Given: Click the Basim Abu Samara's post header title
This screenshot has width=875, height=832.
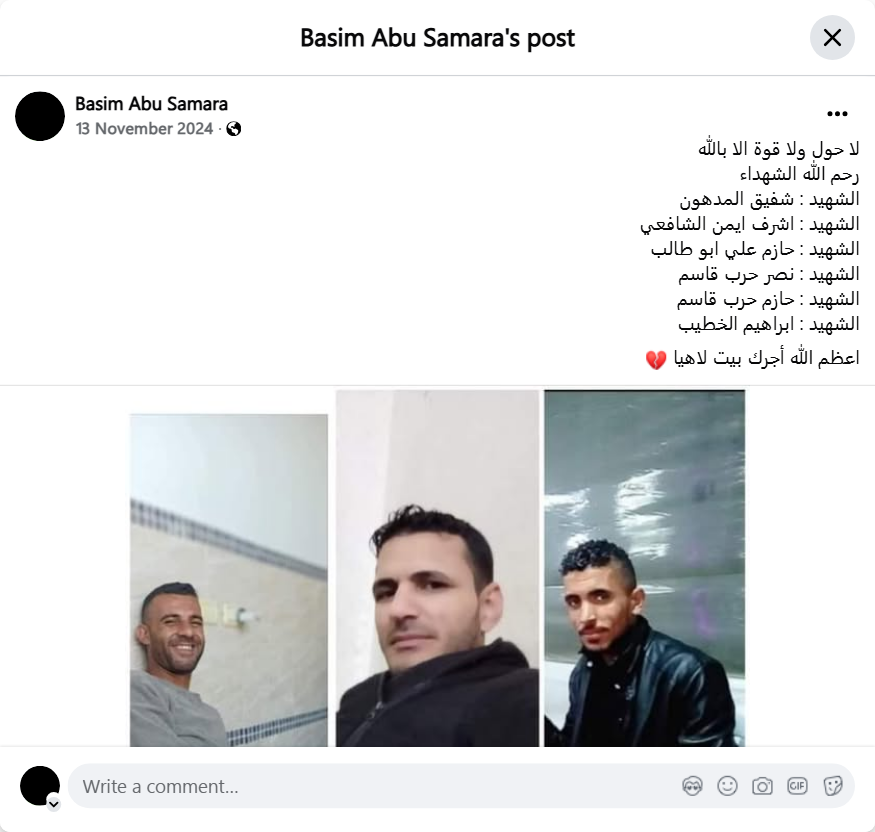Looking at the screenshot, I should point(438,38).
